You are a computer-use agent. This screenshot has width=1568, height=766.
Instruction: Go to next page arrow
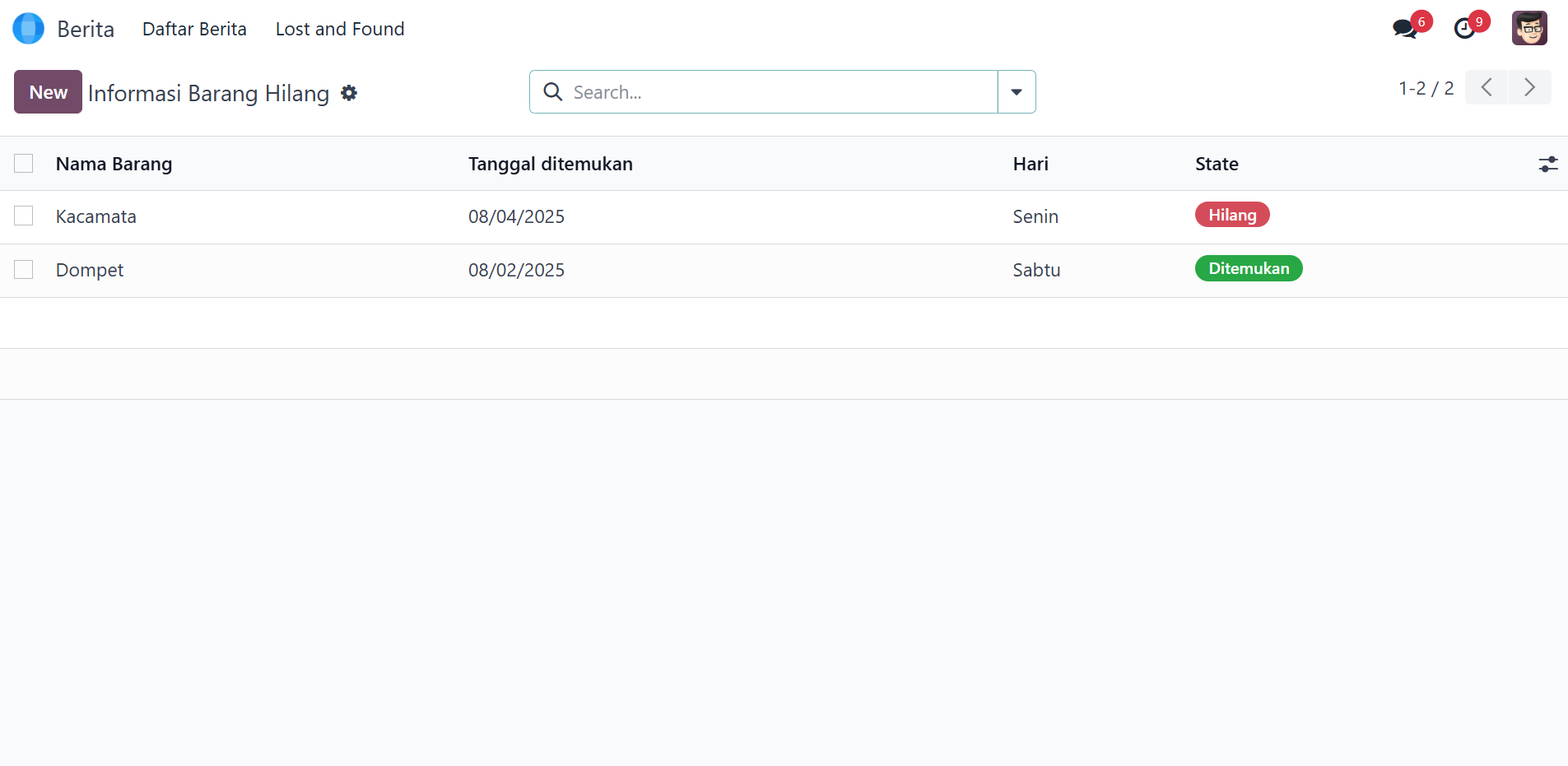coord(1529,87)
